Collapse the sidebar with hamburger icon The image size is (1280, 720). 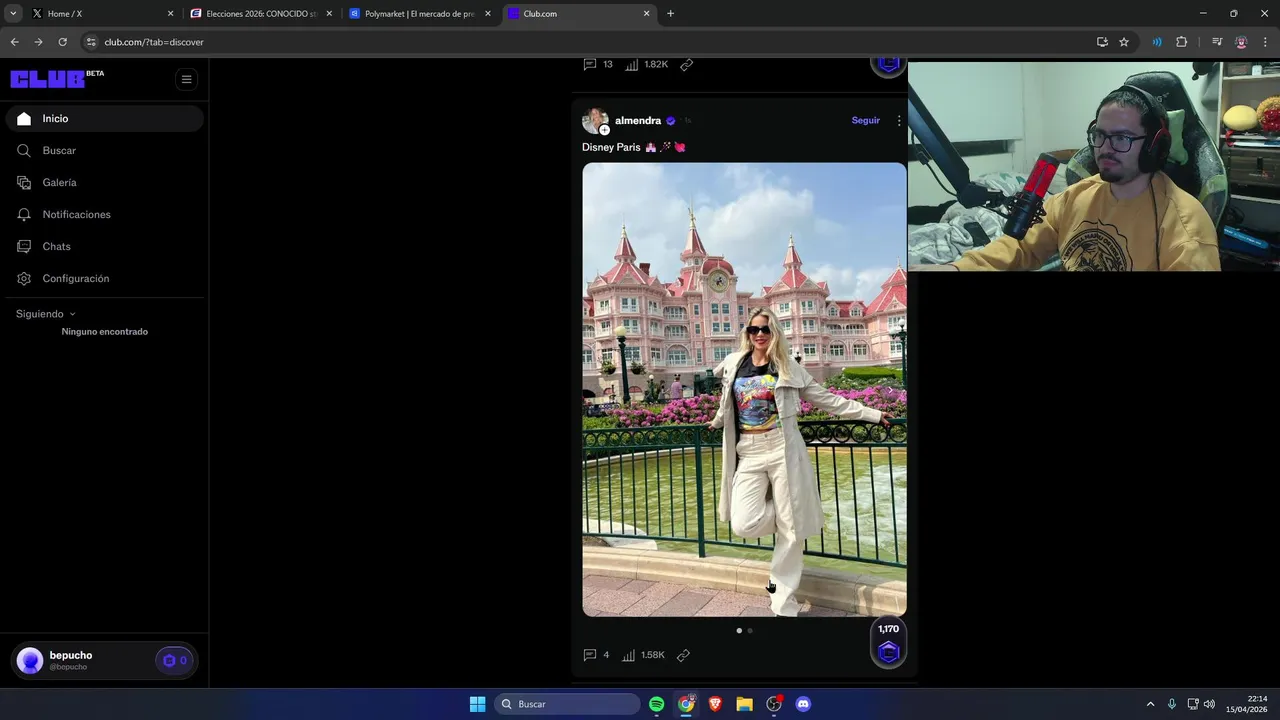click(186, 79)
